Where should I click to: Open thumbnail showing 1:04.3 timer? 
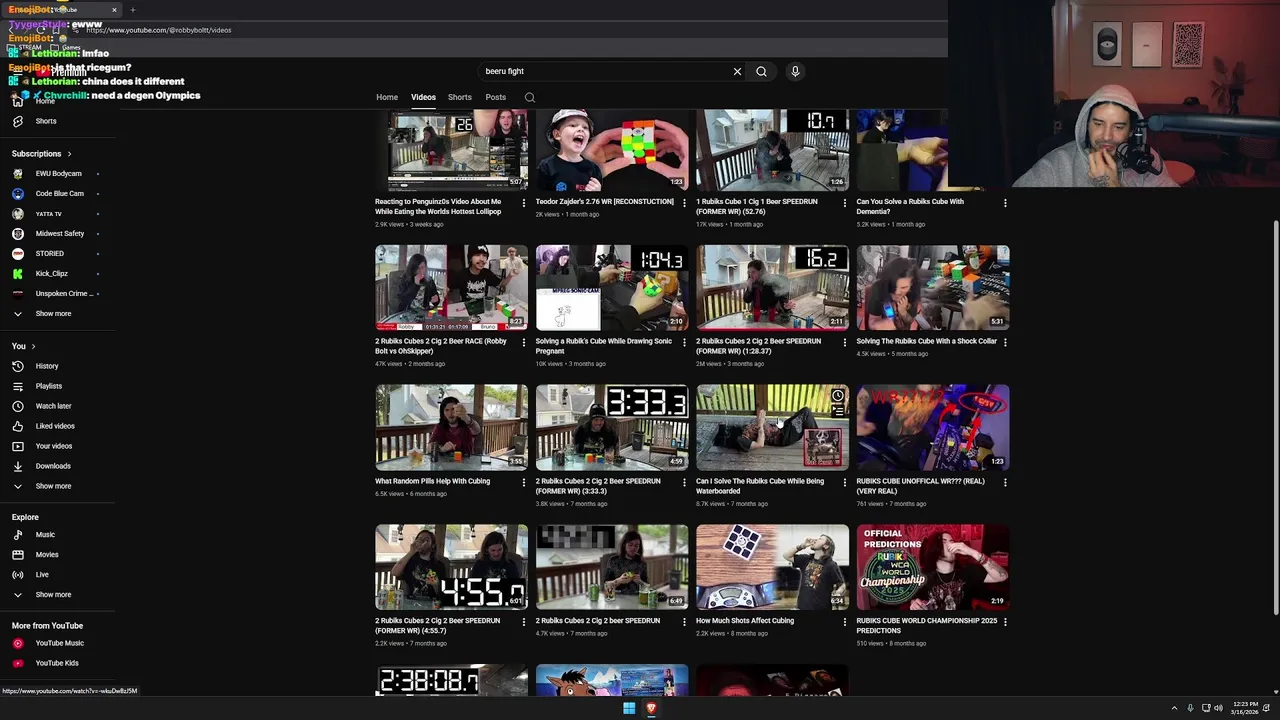(612, 288)
